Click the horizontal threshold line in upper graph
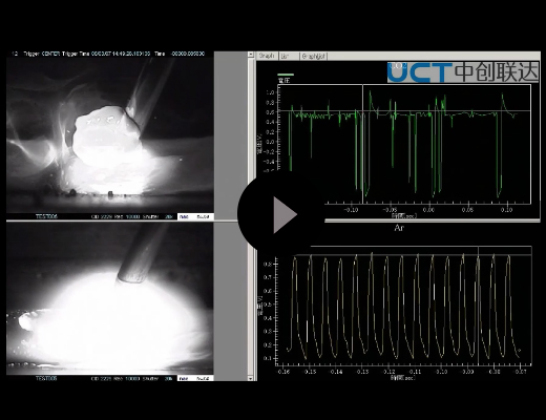546x420 pixels. [x=404, y=111]
